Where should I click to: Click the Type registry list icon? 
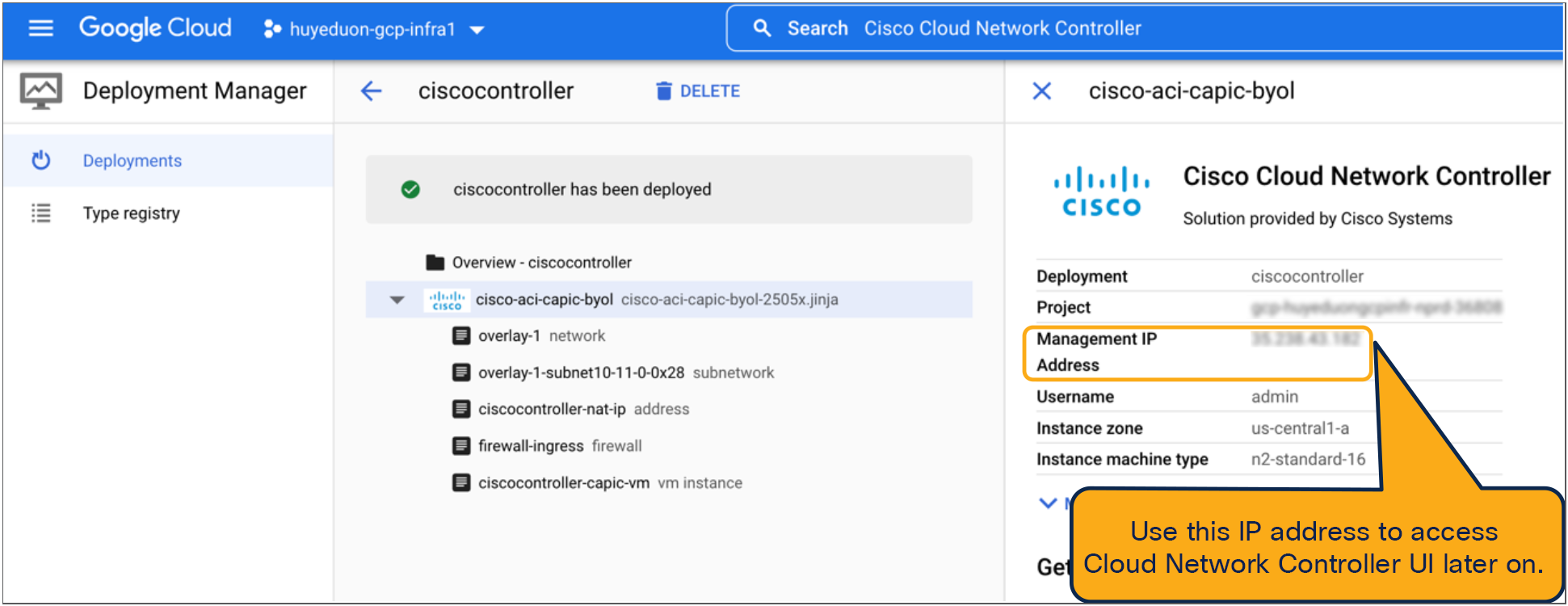tap(40, 213)
